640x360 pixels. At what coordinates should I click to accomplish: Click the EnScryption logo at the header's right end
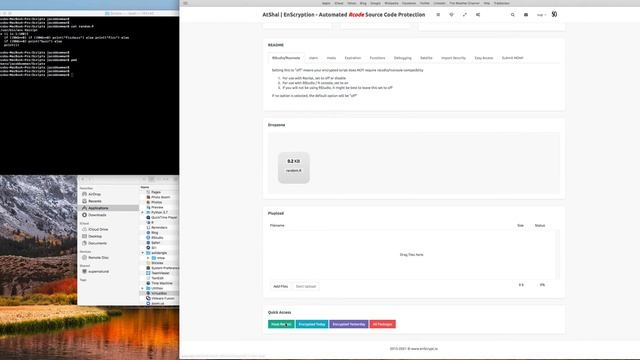554,14
